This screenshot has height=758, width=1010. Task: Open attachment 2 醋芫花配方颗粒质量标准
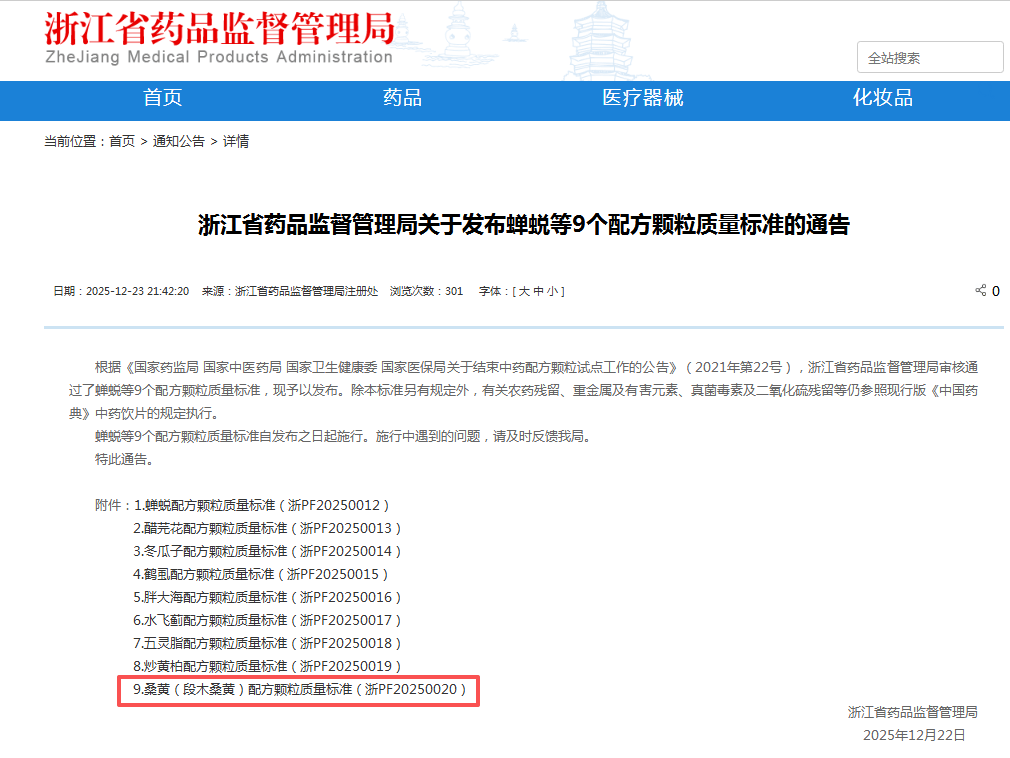[267, 529]
